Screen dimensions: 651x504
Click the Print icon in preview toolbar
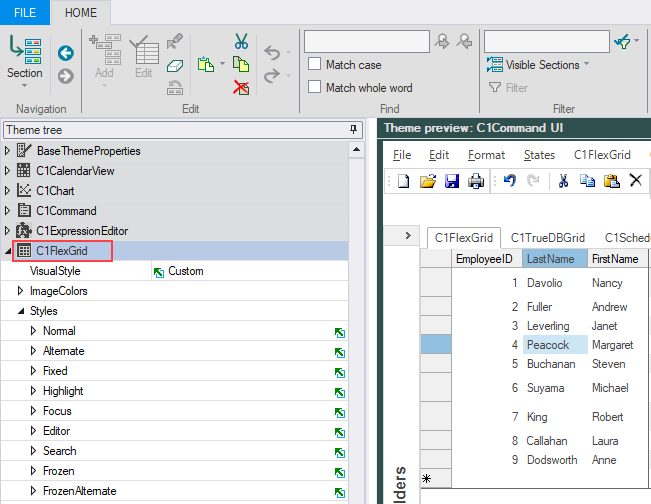pyautogui.click(x=476, y=181)
